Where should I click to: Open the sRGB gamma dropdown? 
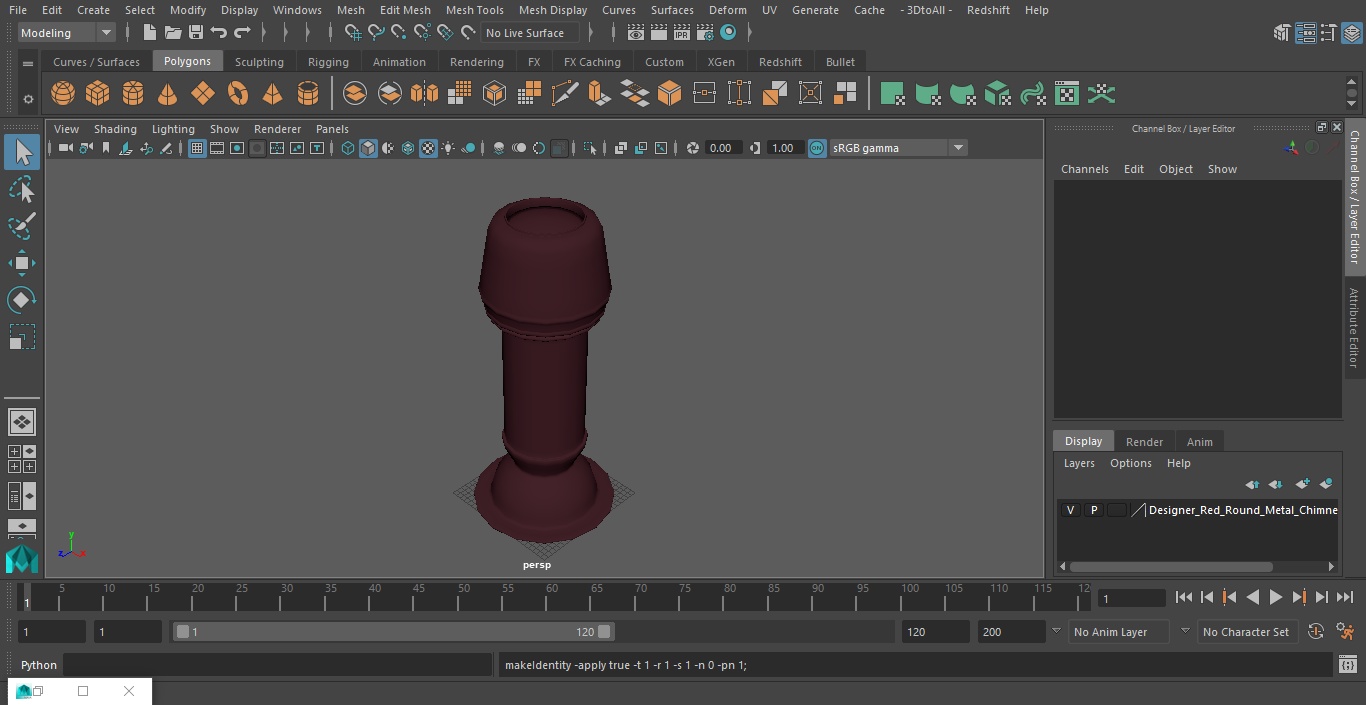[x=897, y=148]
